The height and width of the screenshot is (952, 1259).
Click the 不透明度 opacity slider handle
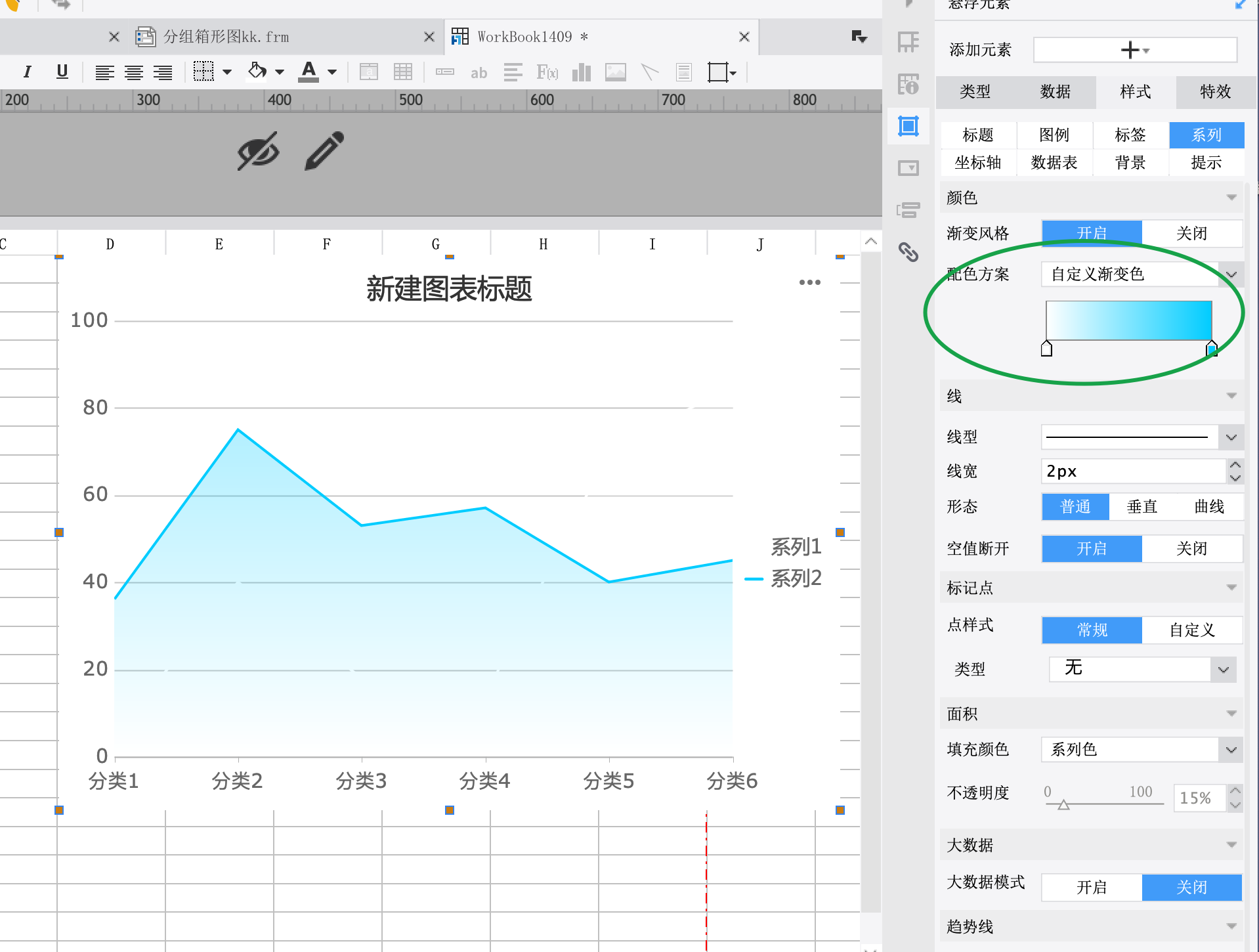click(1063, 805)
